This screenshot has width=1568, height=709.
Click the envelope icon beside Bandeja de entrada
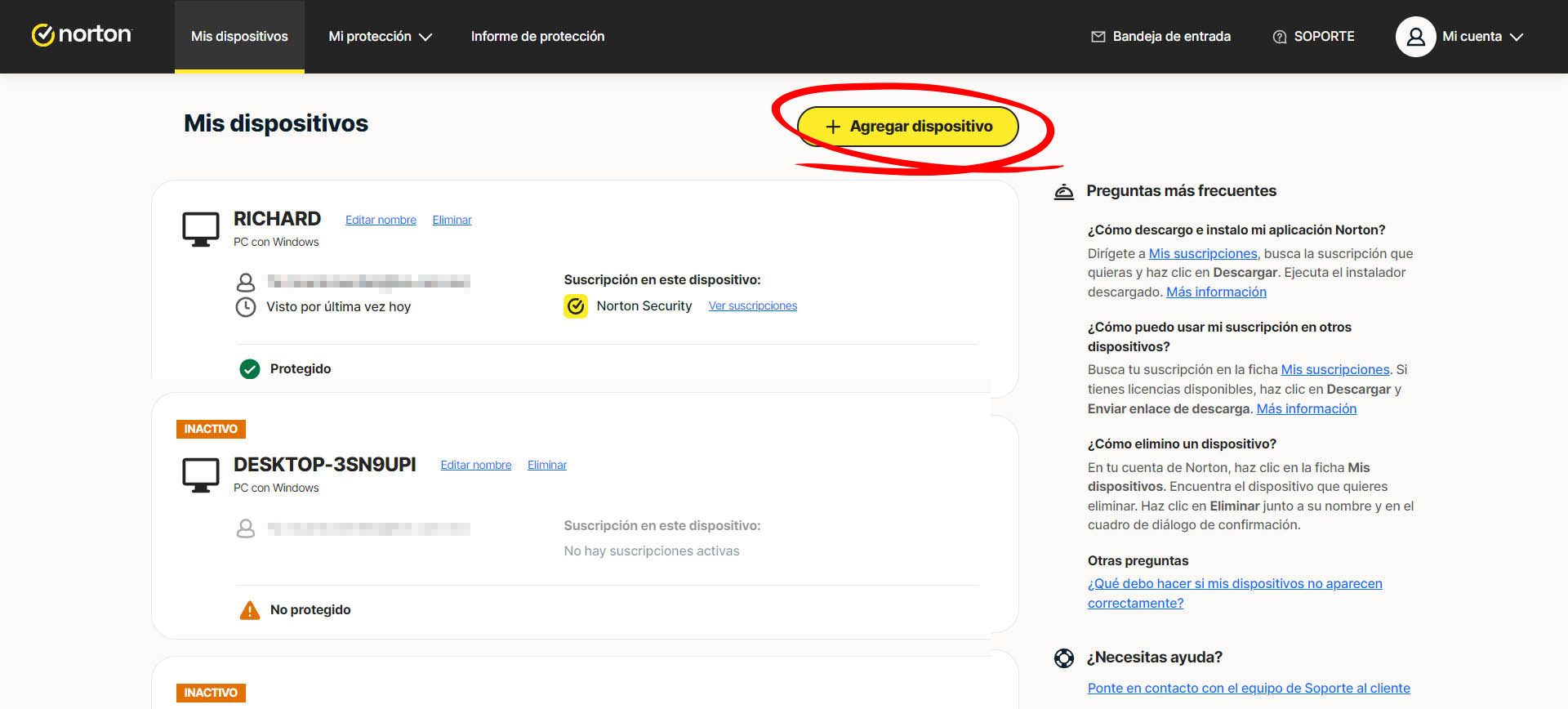tap(1098, 37)
